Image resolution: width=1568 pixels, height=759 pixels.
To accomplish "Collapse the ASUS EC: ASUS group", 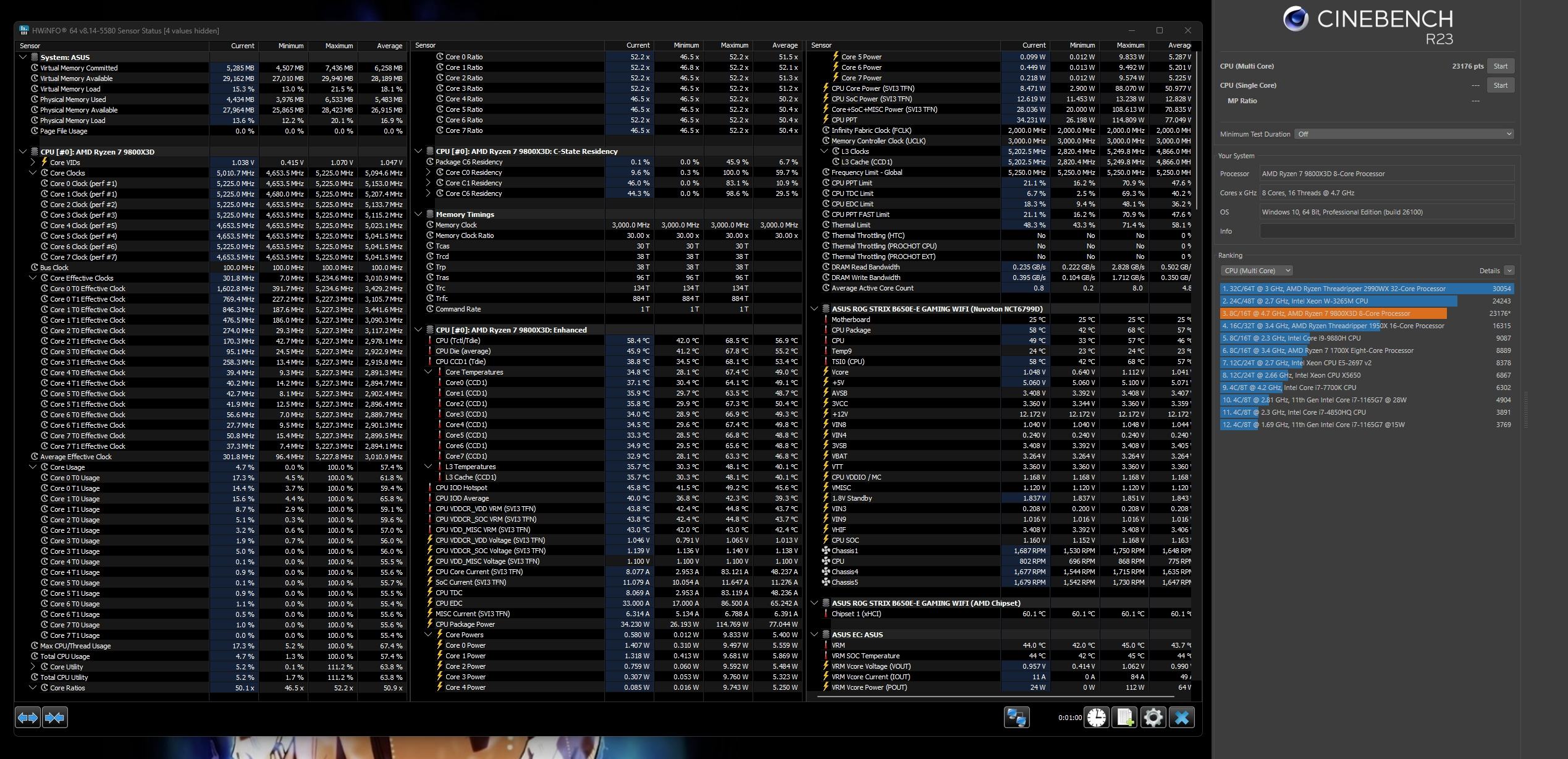I will 814,635.
